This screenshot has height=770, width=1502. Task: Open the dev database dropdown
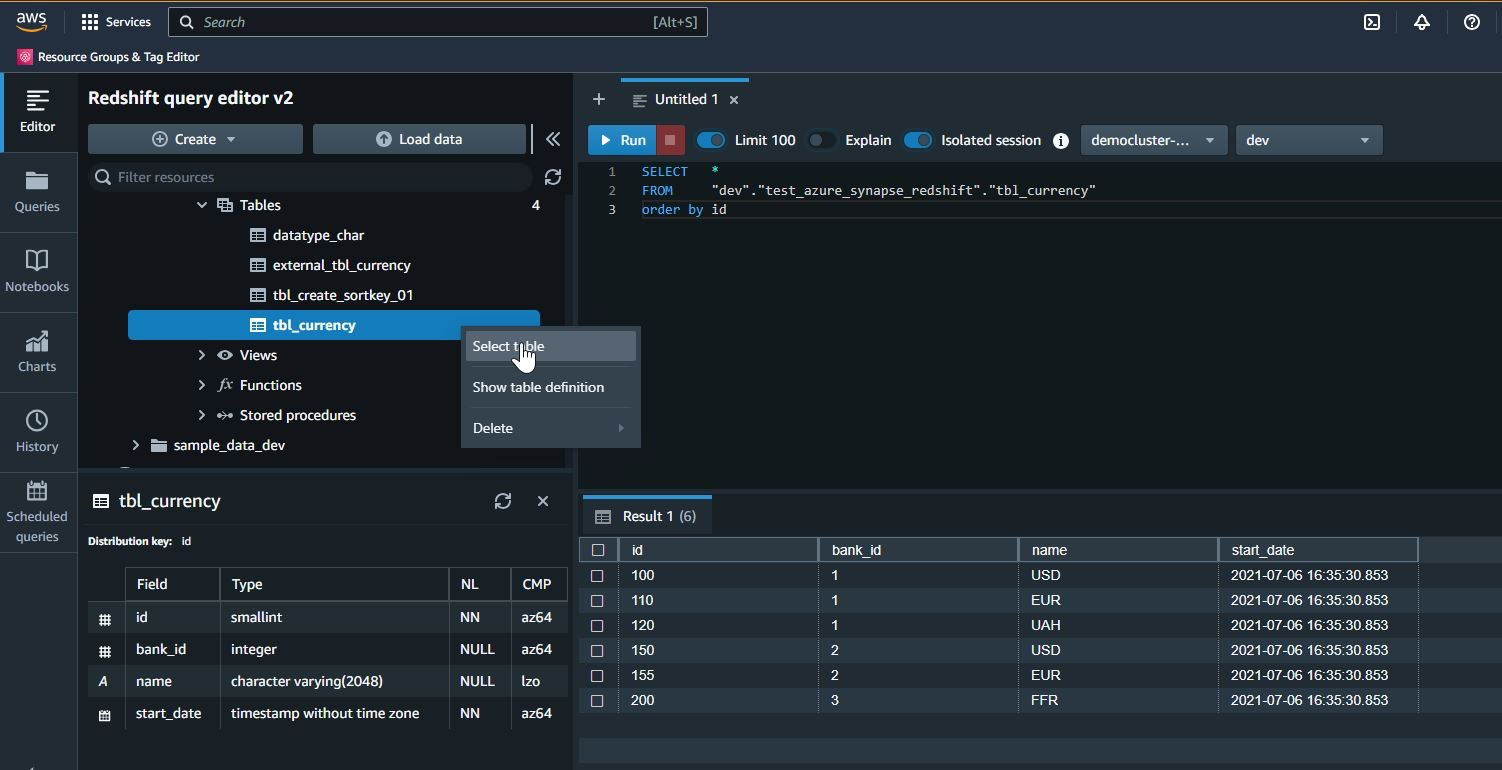[x=1308, y=140]
